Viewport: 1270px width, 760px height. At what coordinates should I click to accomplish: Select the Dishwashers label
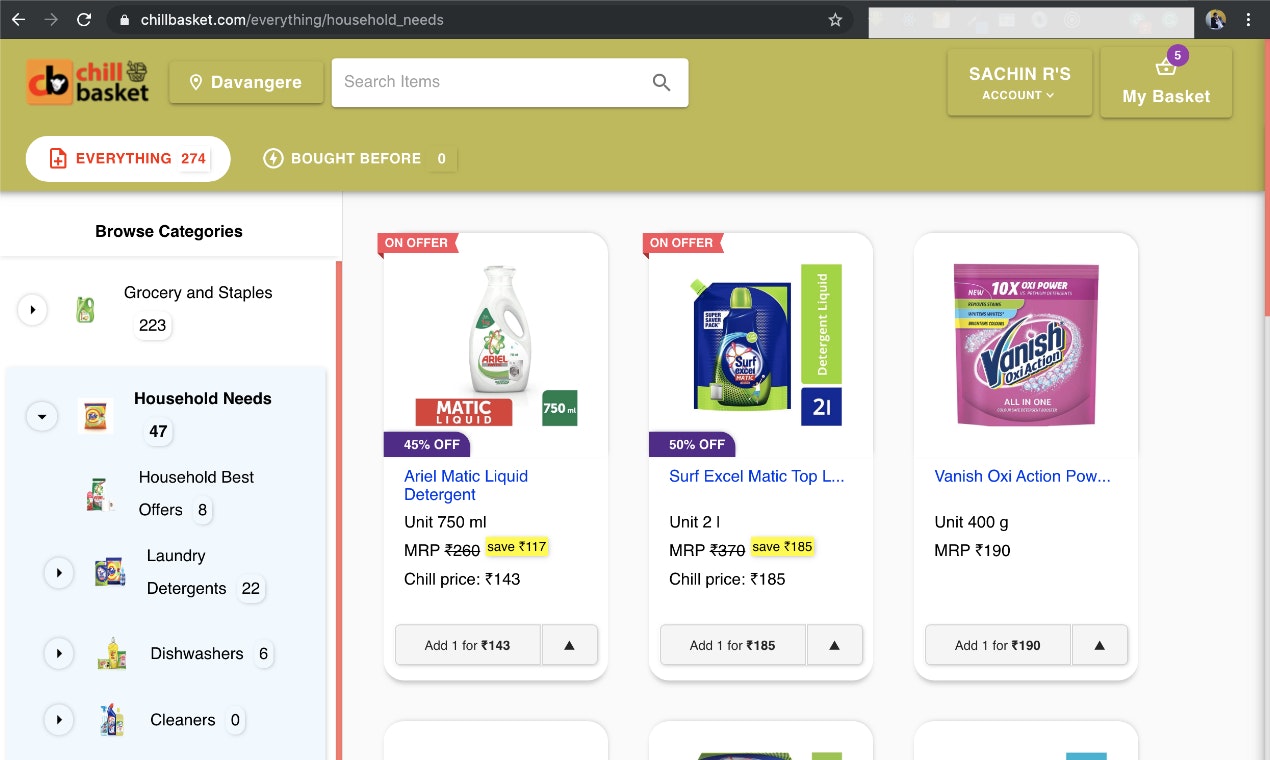pos(196,654)
